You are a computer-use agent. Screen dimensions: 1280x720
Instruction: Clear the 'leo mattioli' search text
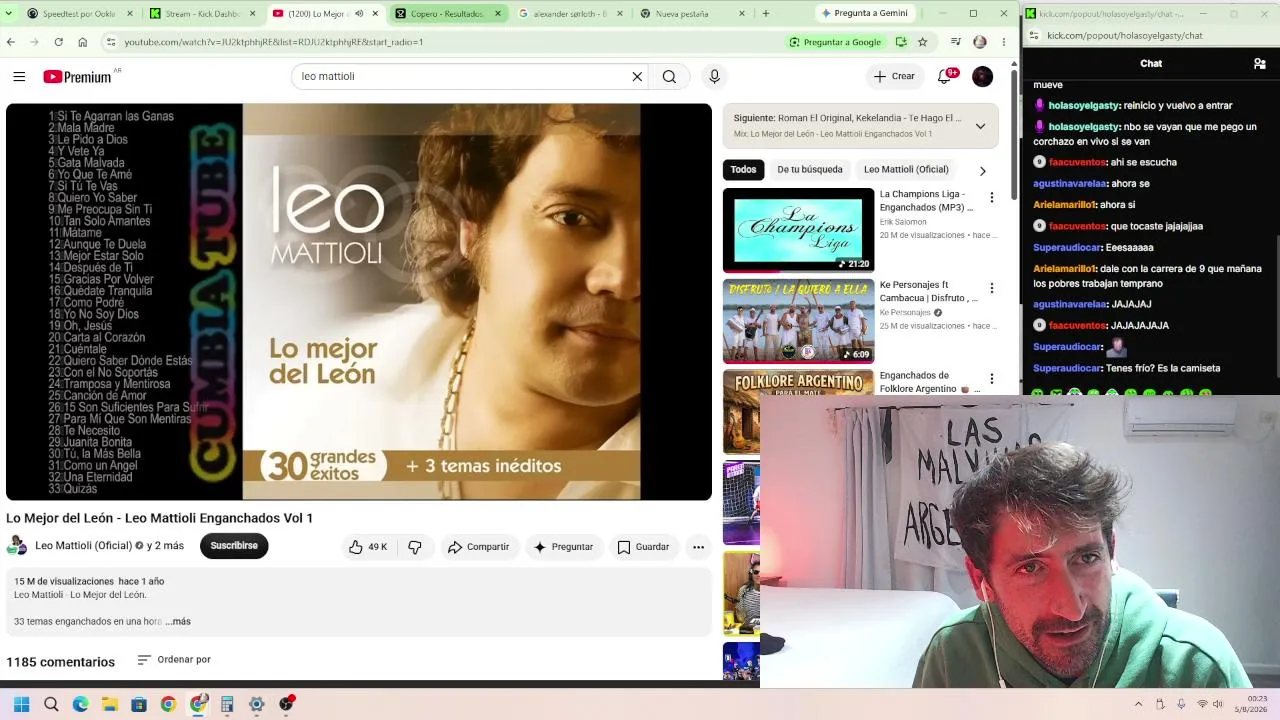[x=637, y=77]
